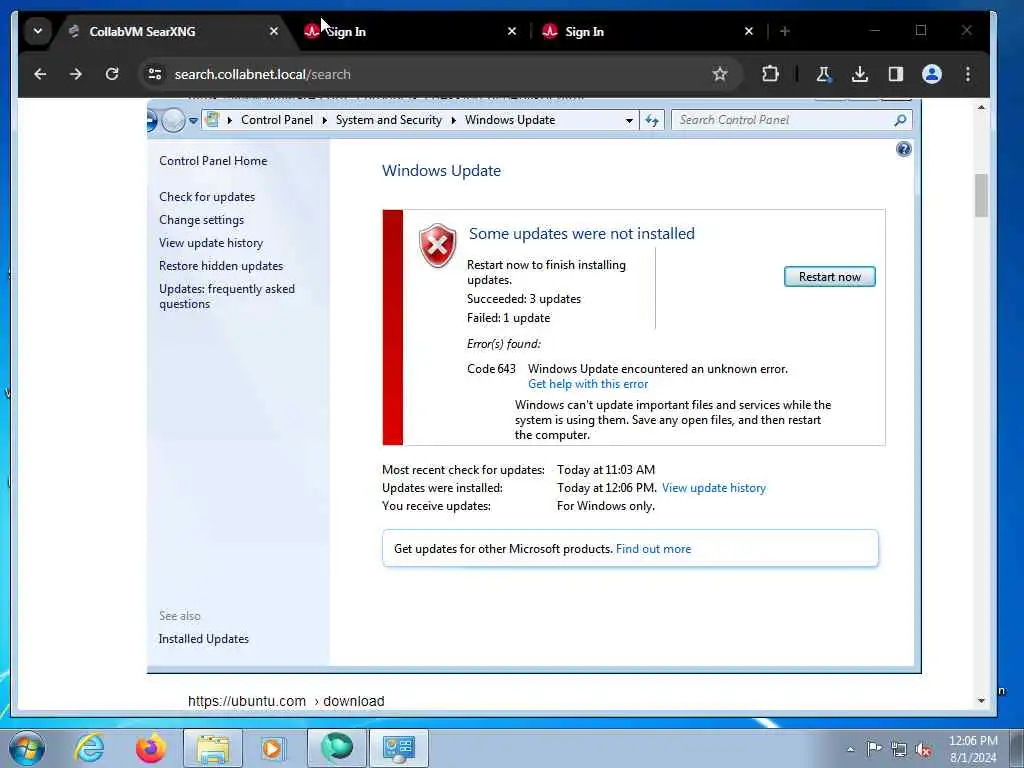Click the muted volume tray icon
This screenshot has width=1024, height=768.
923,750
